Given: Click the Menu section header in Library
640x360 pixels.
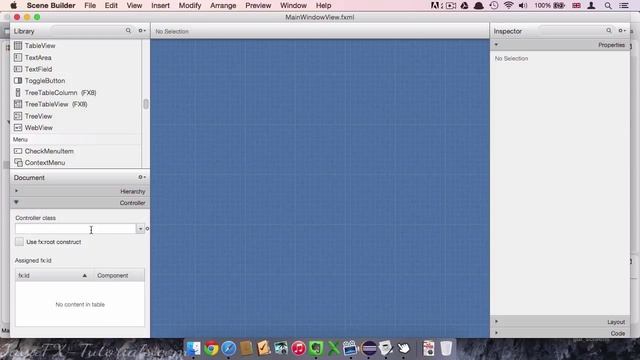Looking at the screenshot, I should [76, 140].
